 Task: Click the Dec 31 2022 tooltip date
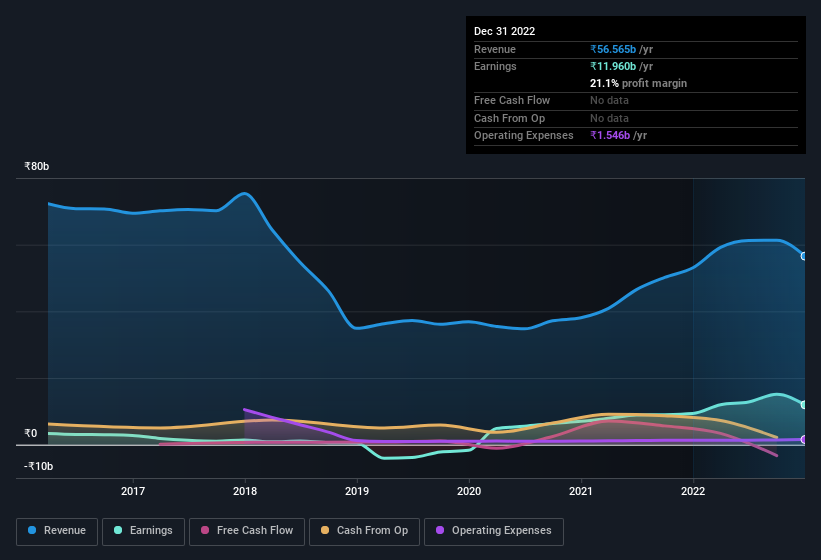504,31
